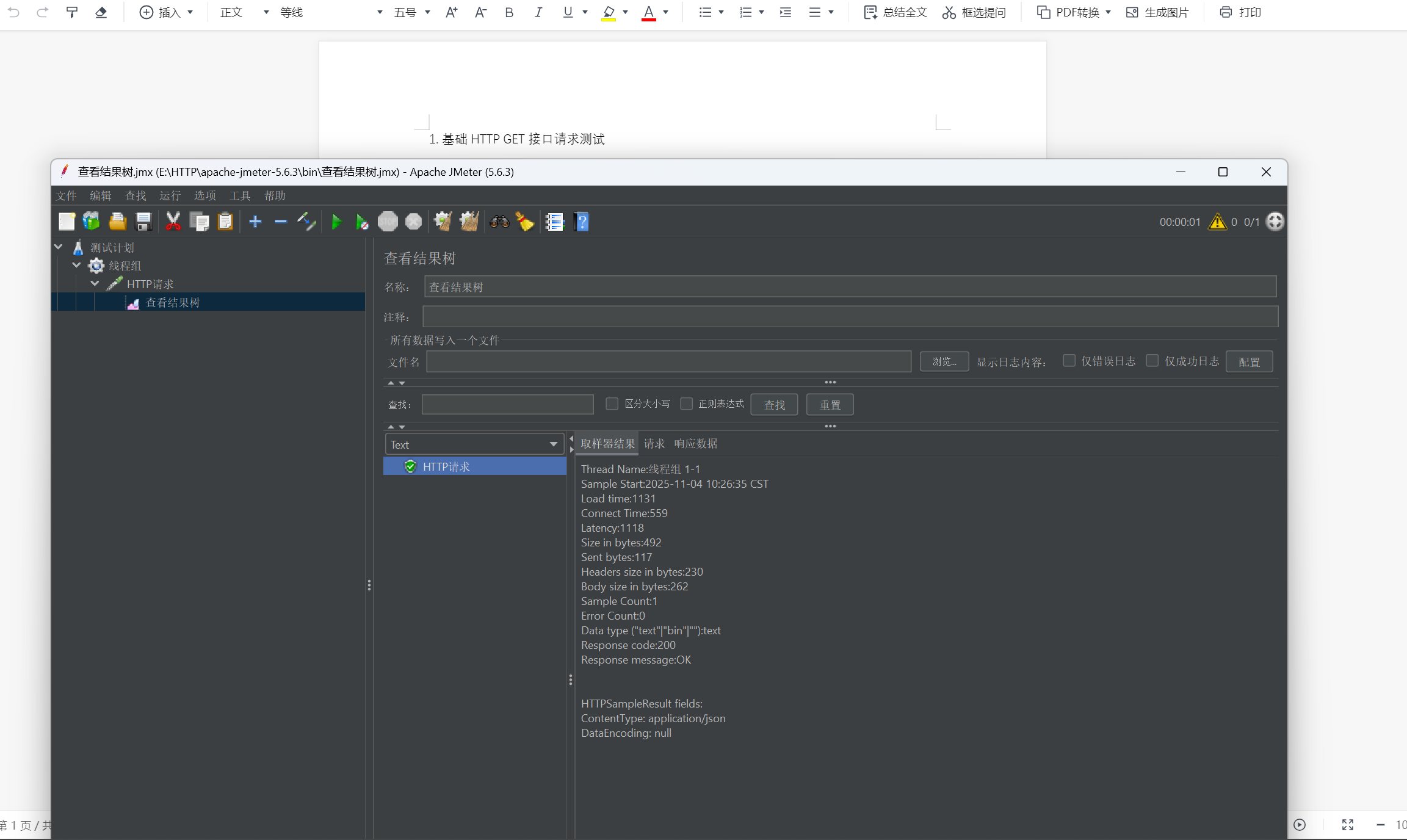
Task: Click the JMeter Save floppy-disk icon
Action: pyautogui.click(x=143, y=222)
